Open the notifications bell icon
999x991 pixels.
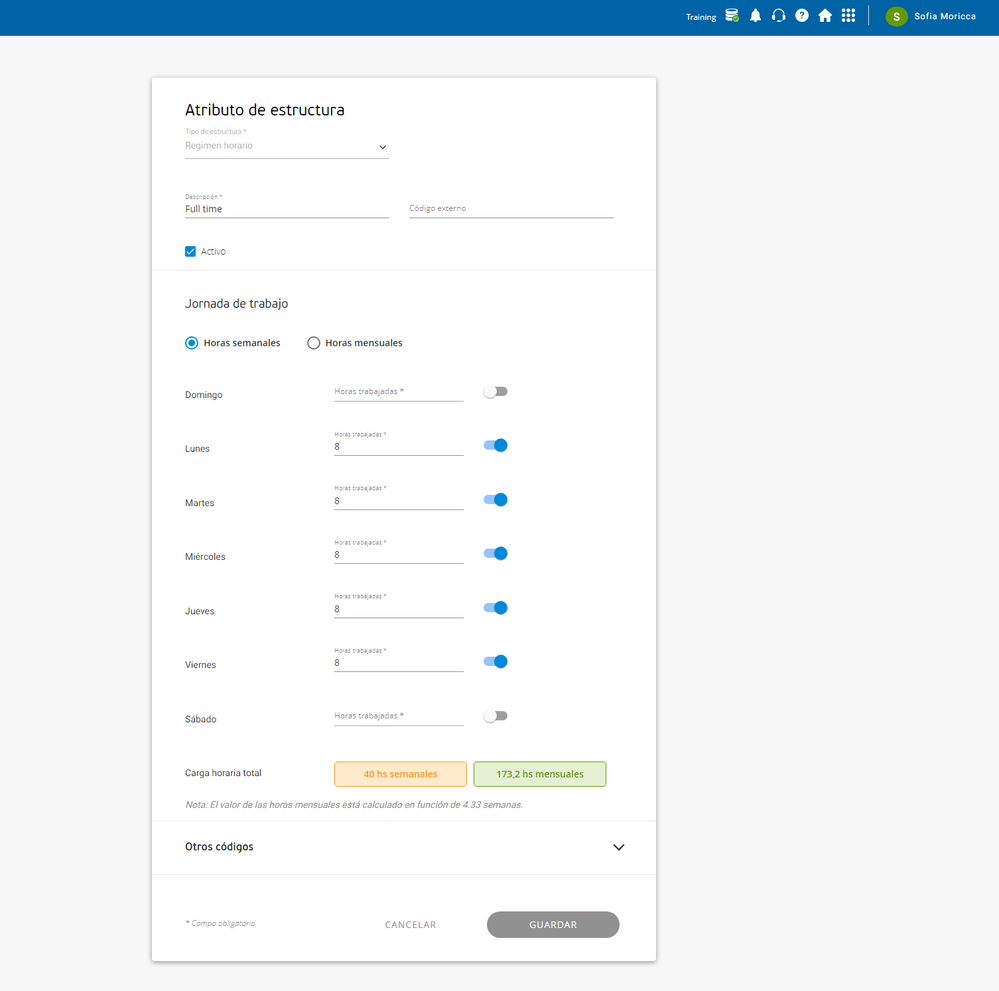click(x=755, y=16)
